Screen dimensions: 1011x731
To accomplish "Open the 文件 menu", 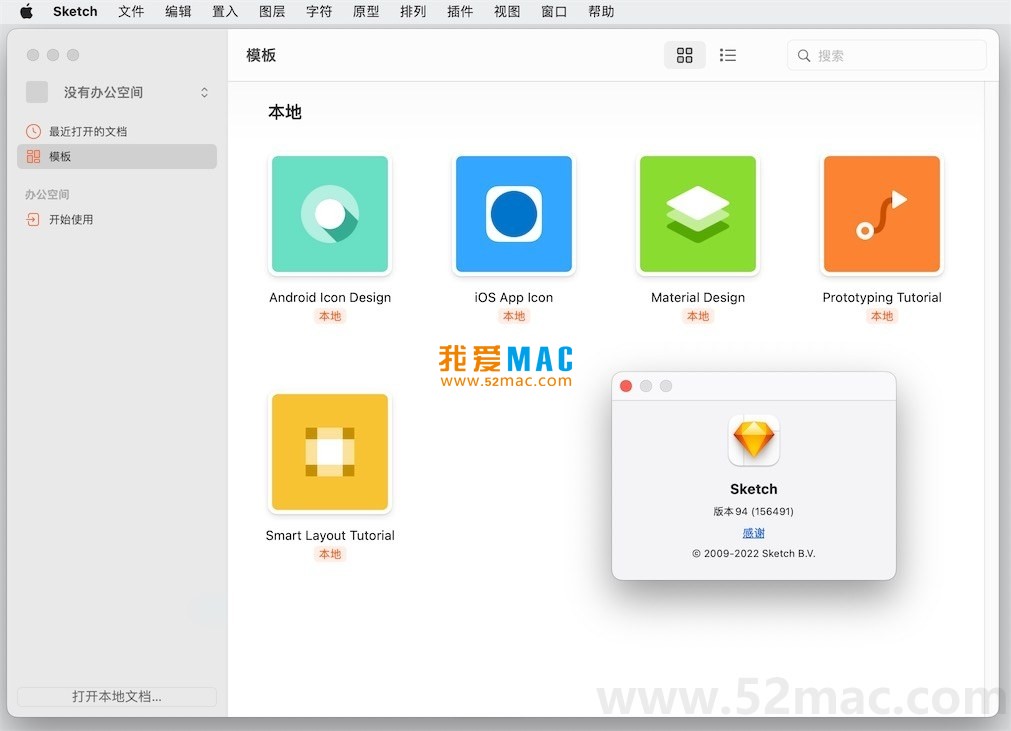I will tap(131, 12).
